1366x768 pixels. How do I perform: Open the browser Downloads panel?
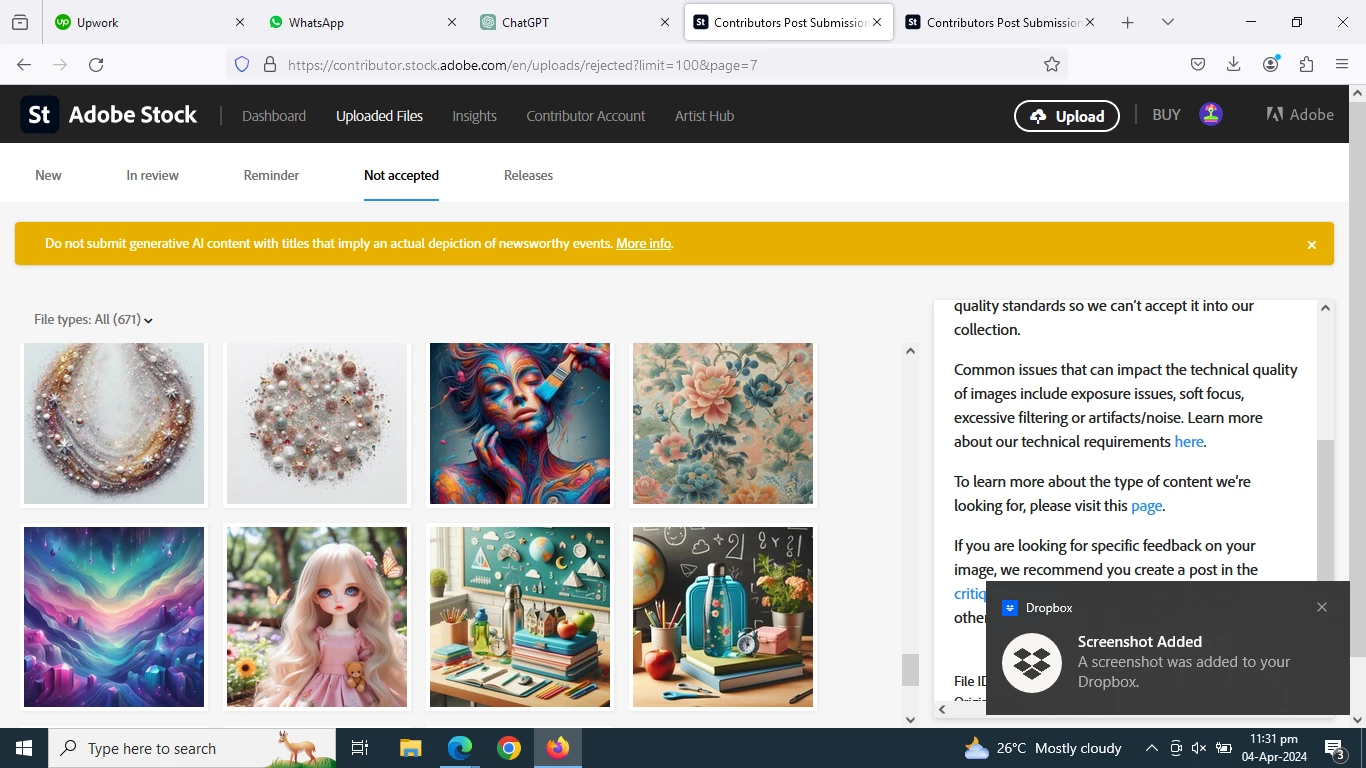pos(1233,64)
